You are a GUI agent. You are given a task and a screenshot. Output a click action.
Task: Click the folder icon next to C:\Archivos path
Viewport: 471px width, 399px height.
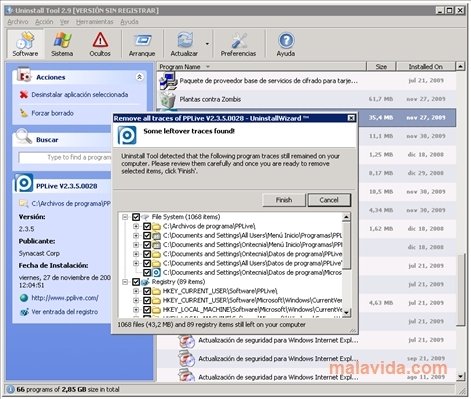pyautogui.click(x=24, y=203)
